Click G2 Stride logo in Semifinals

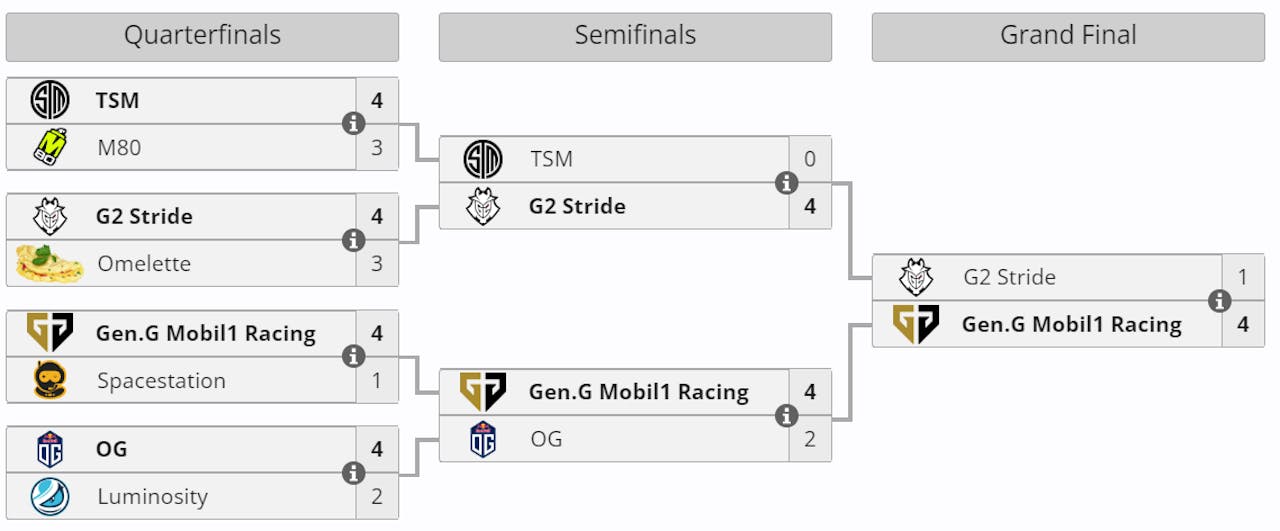point(482,207)
